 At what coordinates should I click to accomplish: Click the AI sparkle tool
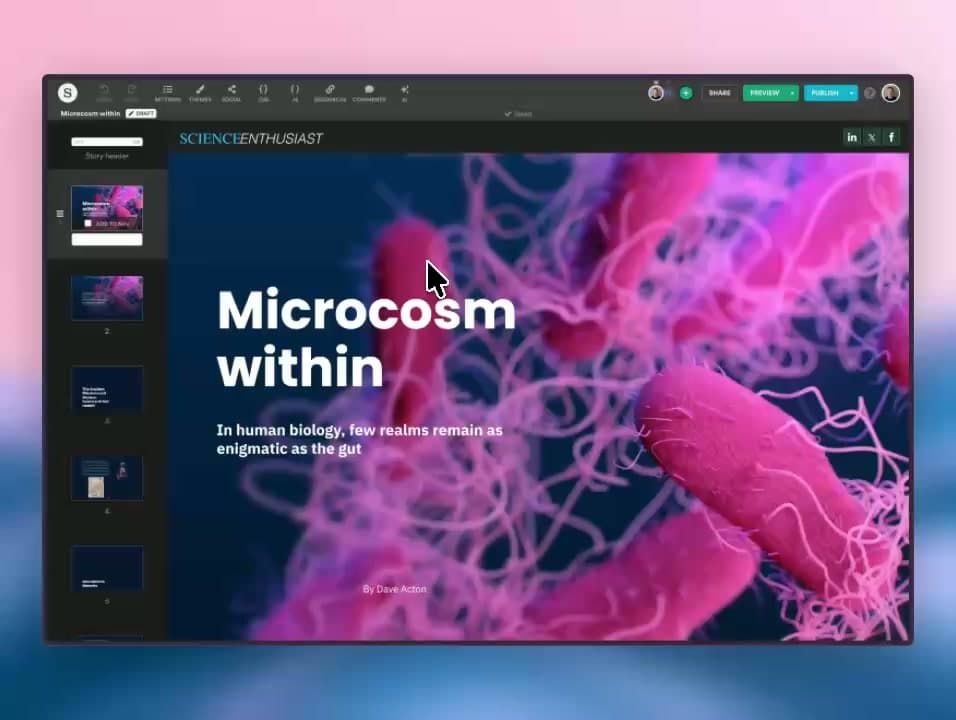(x=404, y=92)
